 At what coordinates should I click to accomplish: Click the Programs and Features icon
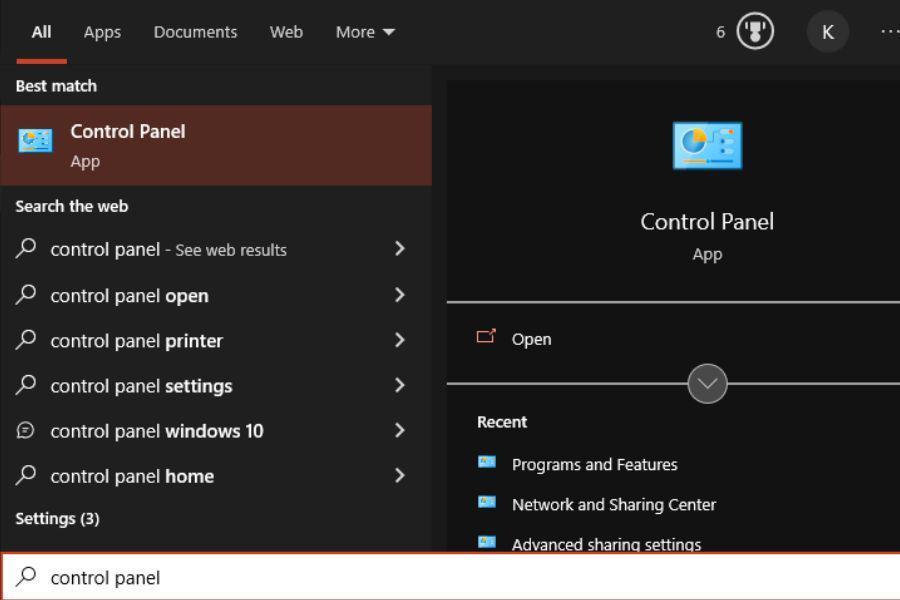[x=487, y=462]
